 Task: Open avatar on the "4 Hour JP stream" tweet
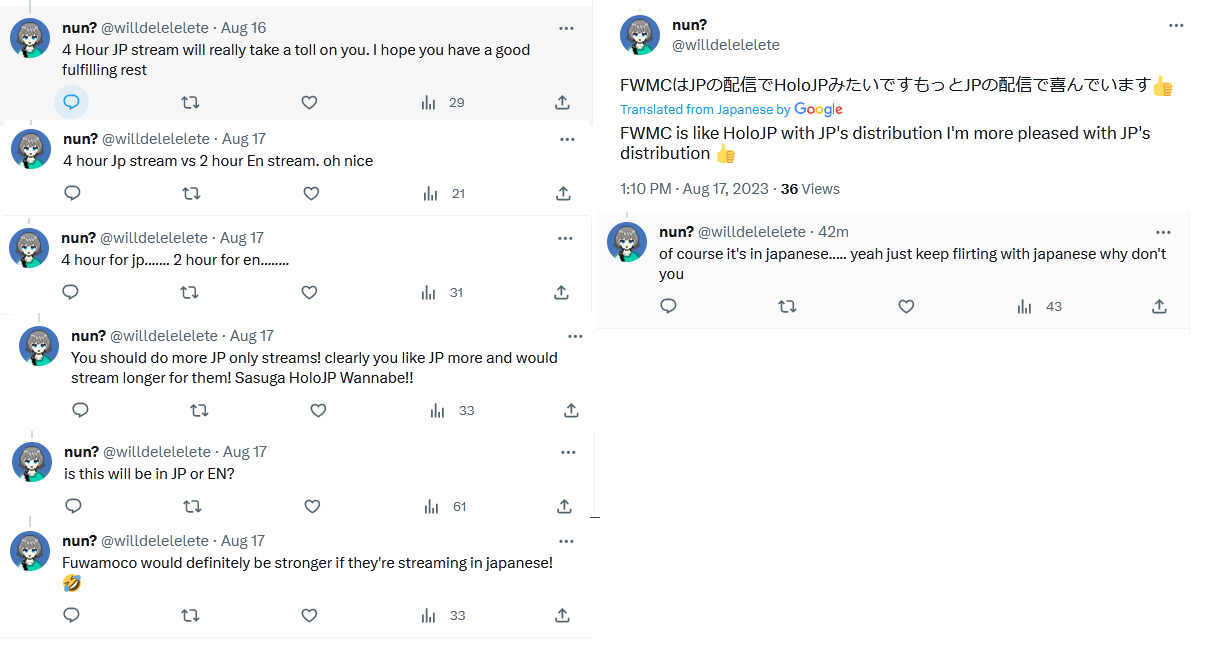click(30, 38)
